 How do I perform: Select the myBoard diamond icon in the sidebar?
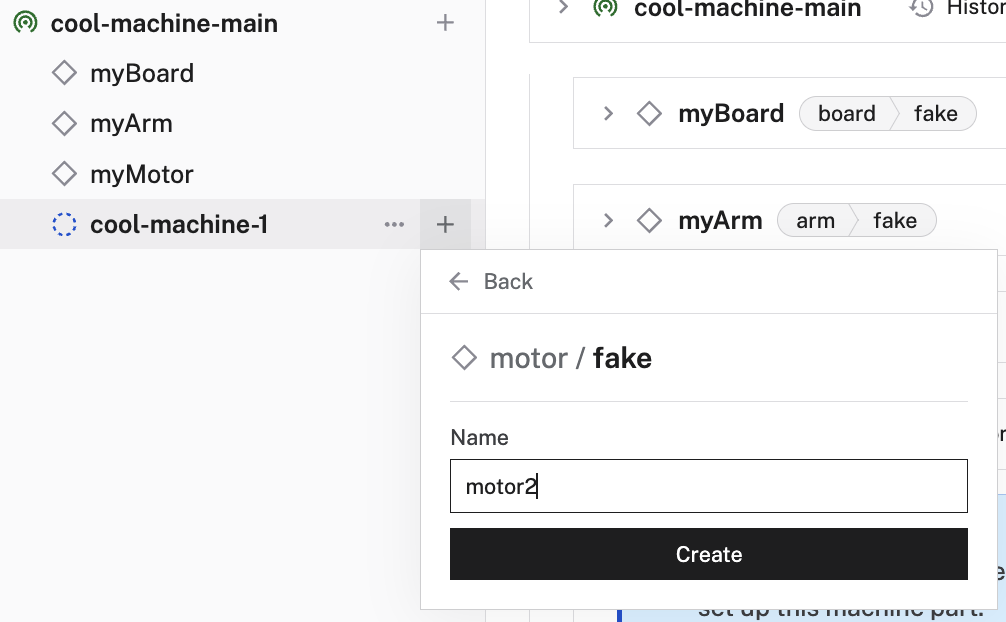62,72
